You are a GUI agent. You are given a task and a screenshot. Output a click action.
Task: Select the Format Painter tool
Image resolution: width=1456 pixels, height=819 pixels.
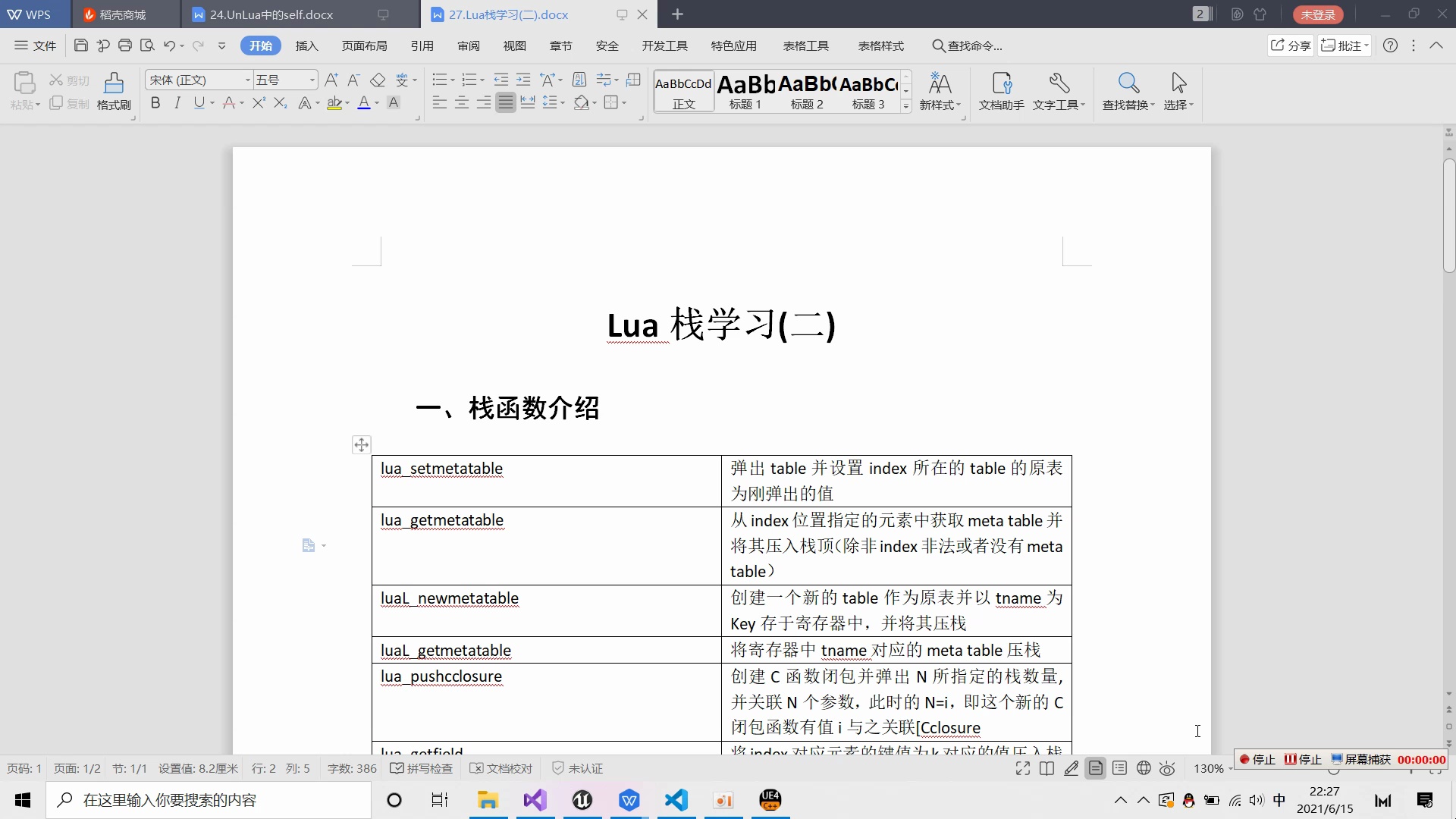click(x=112, y=91)
